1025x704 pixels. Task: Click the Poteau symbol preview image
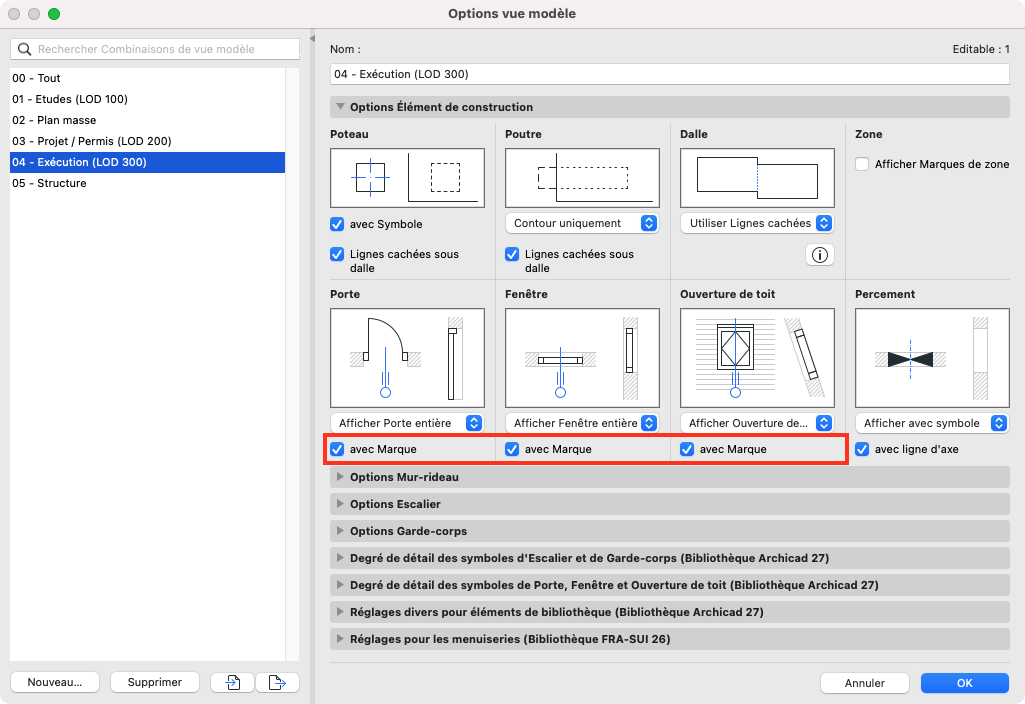[407, 178]
